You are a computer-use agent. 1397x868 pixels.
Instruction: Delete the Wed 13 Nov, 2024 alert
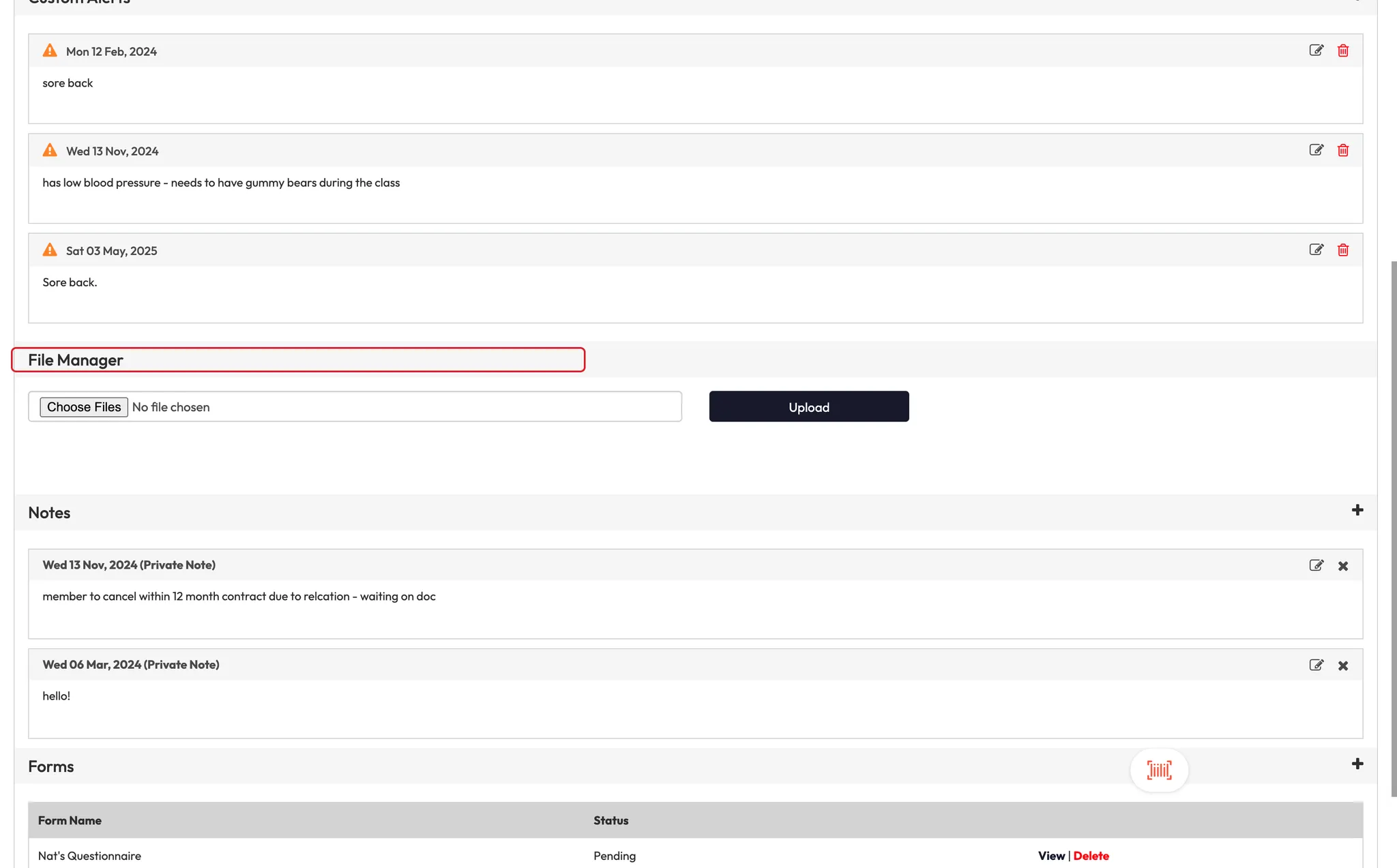click(x=1342, y=150)
